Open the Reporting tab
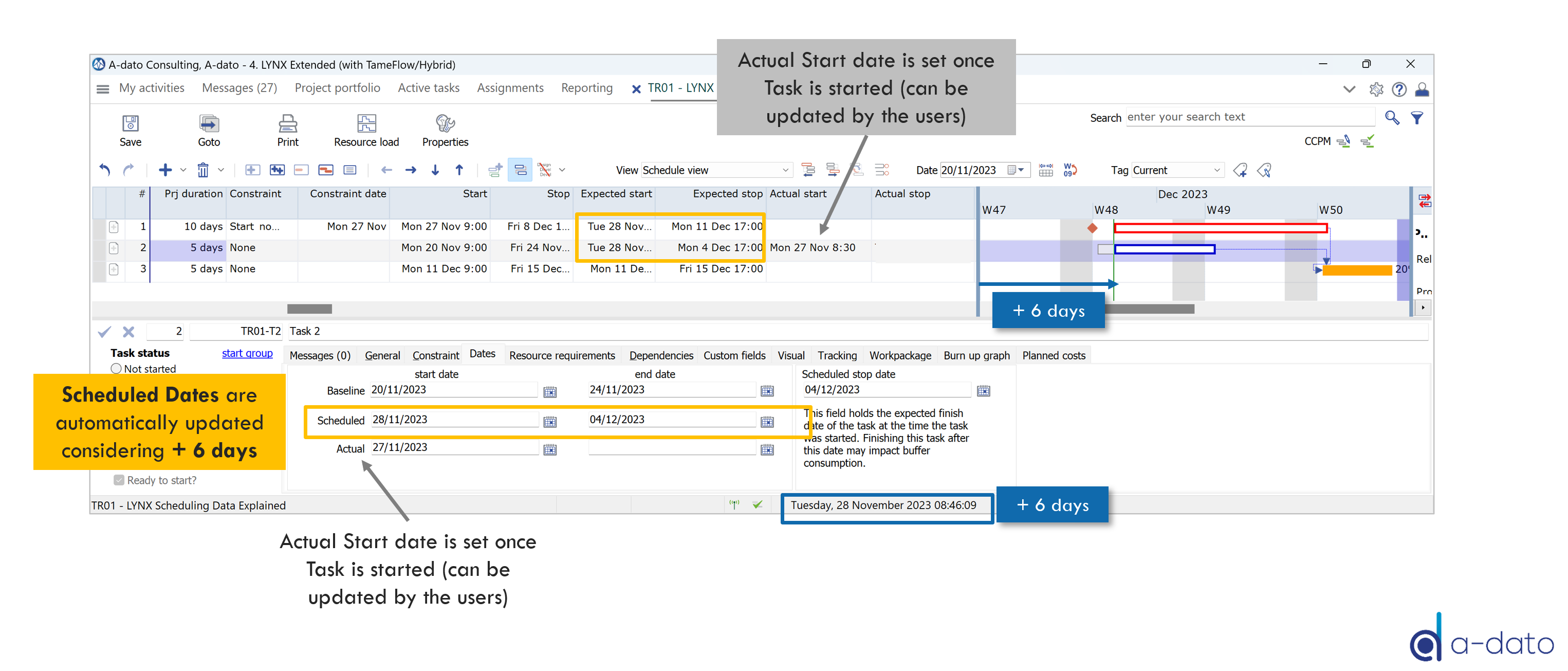 pyautogui.click(x=587, y=88)
